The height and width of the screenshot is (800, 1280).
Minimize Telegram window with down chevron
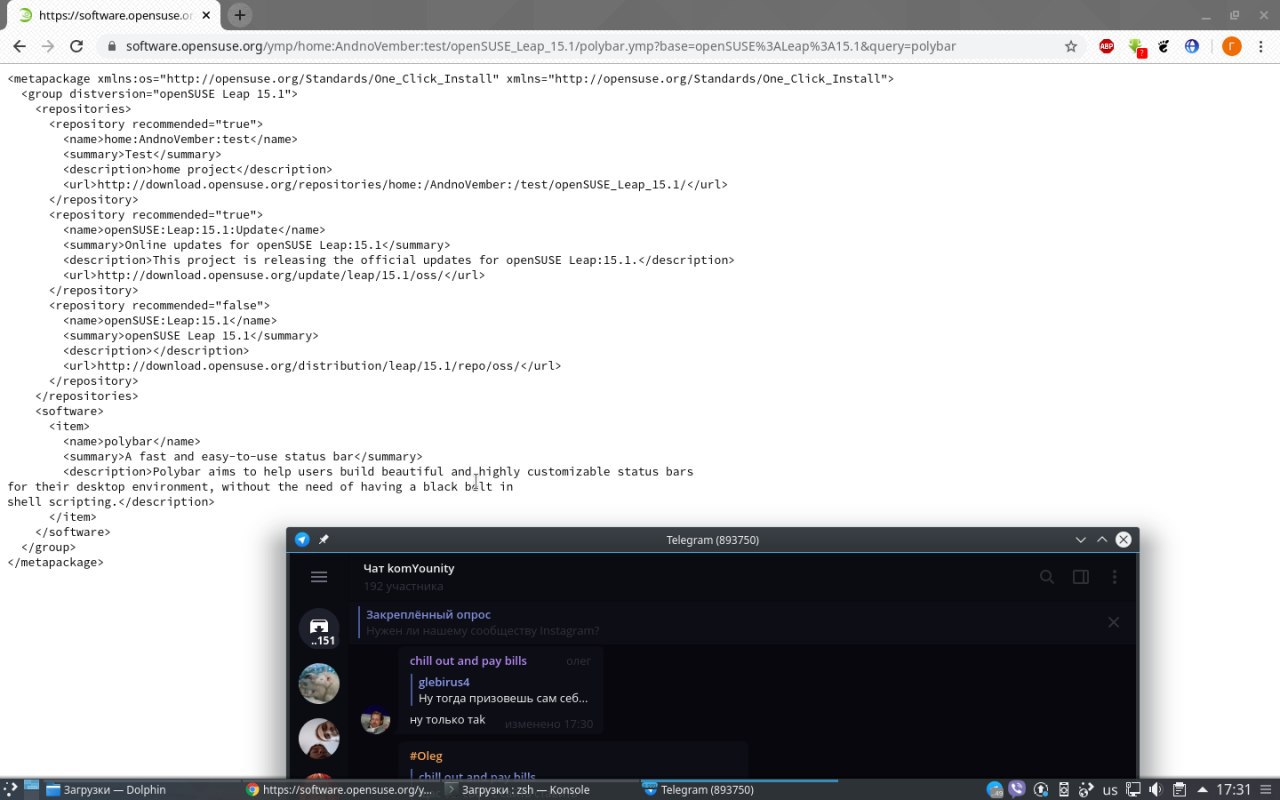[x=1081, y=540]
